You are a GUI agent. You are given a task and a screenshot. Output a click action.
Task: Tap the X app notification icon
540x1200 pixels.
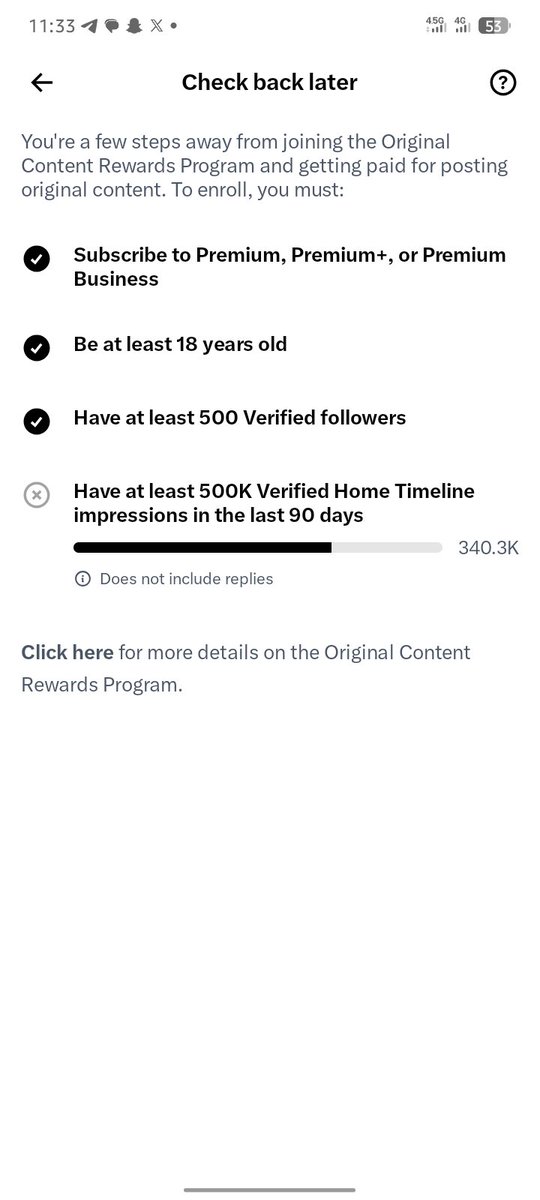coord(155,26)
